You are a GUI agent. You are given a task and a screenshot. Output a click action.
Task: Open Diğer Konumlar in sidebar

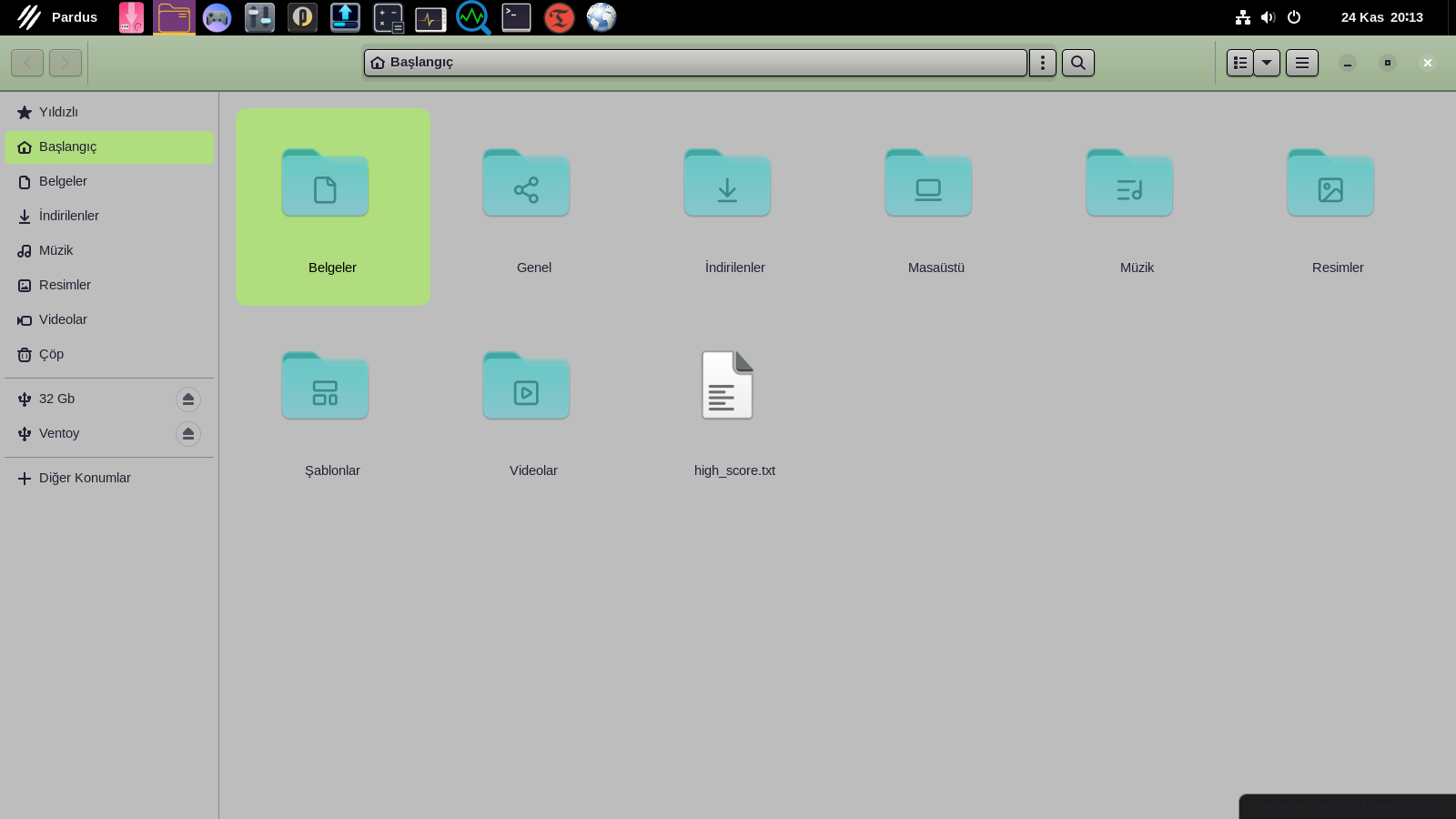point(85,478)
